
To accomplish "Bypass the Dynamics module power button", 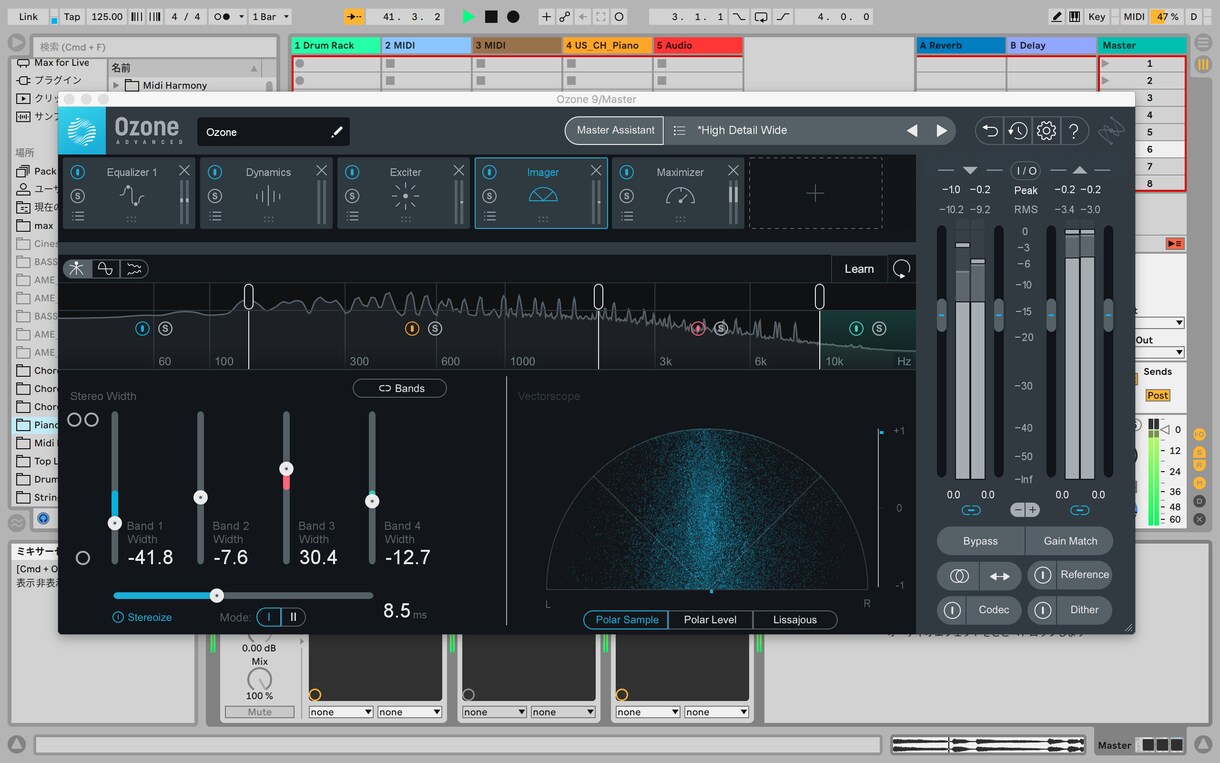I will tap(215, 172).
